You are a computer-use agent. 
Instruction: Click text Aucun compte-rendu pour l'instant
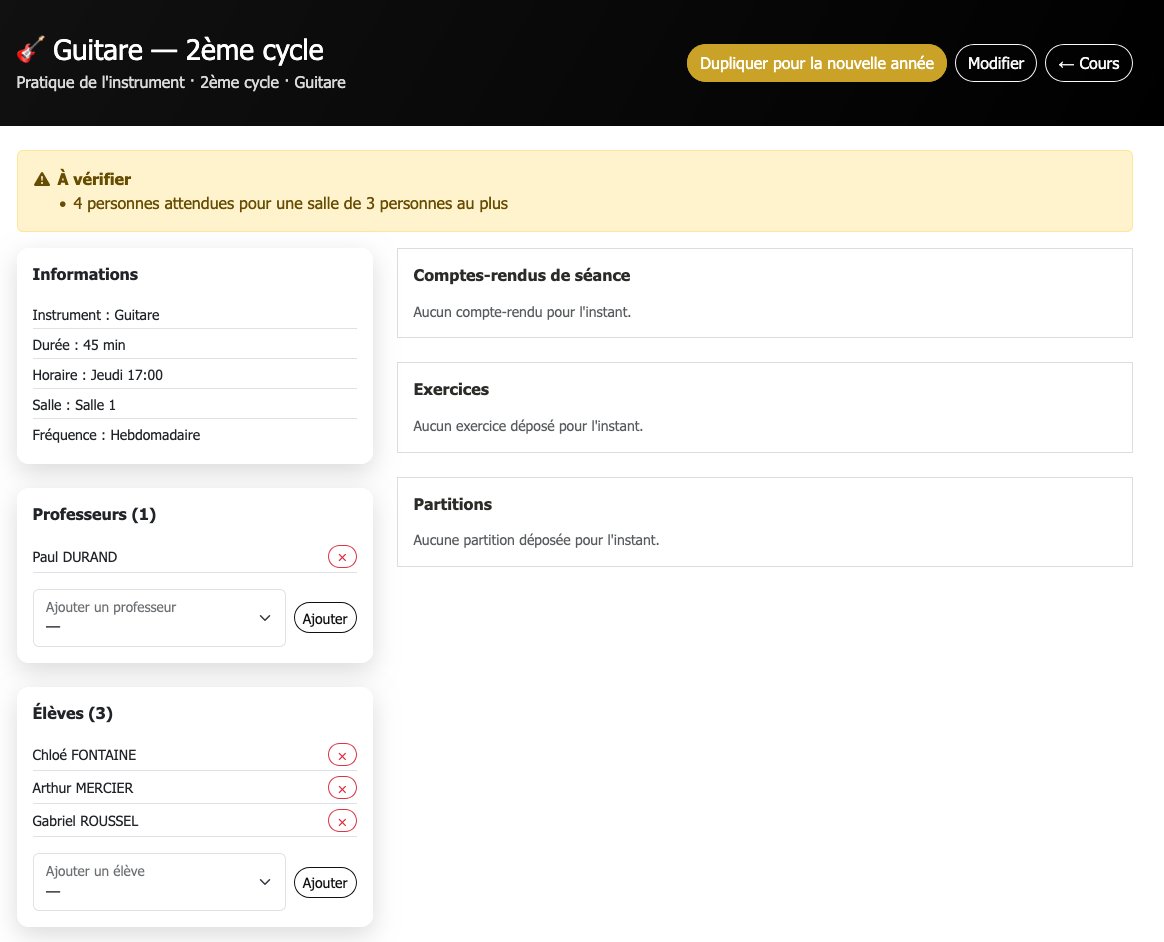point(522,312)
